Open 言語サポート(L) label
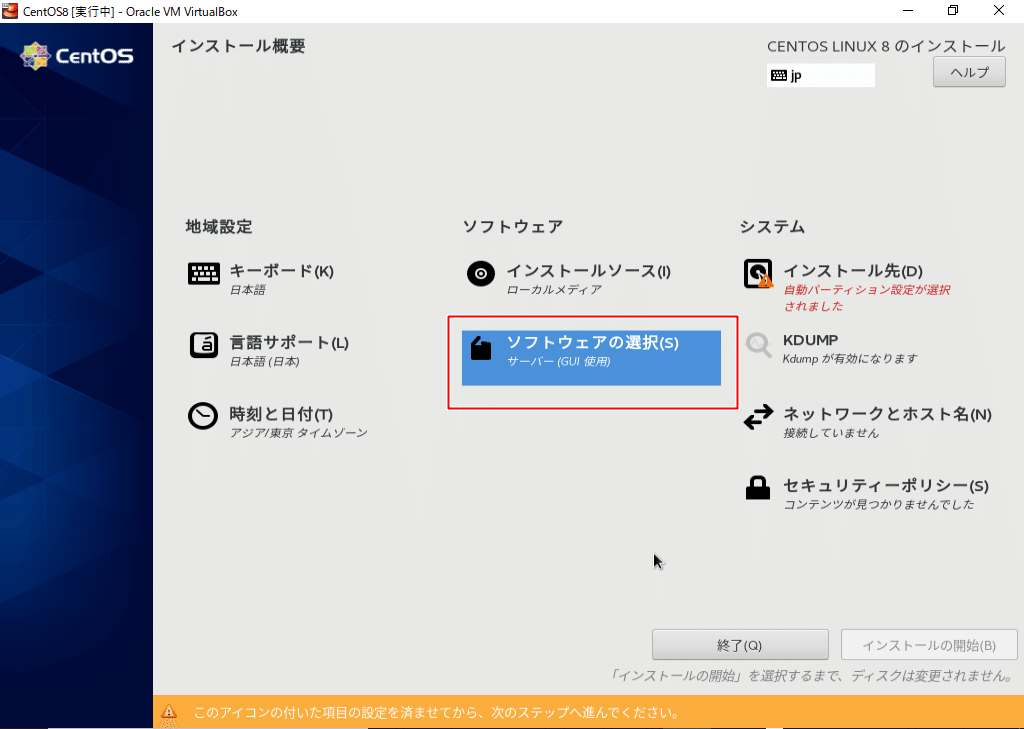Image resolution: width=1024 pixels, height=729 pixels. point(289,342)
